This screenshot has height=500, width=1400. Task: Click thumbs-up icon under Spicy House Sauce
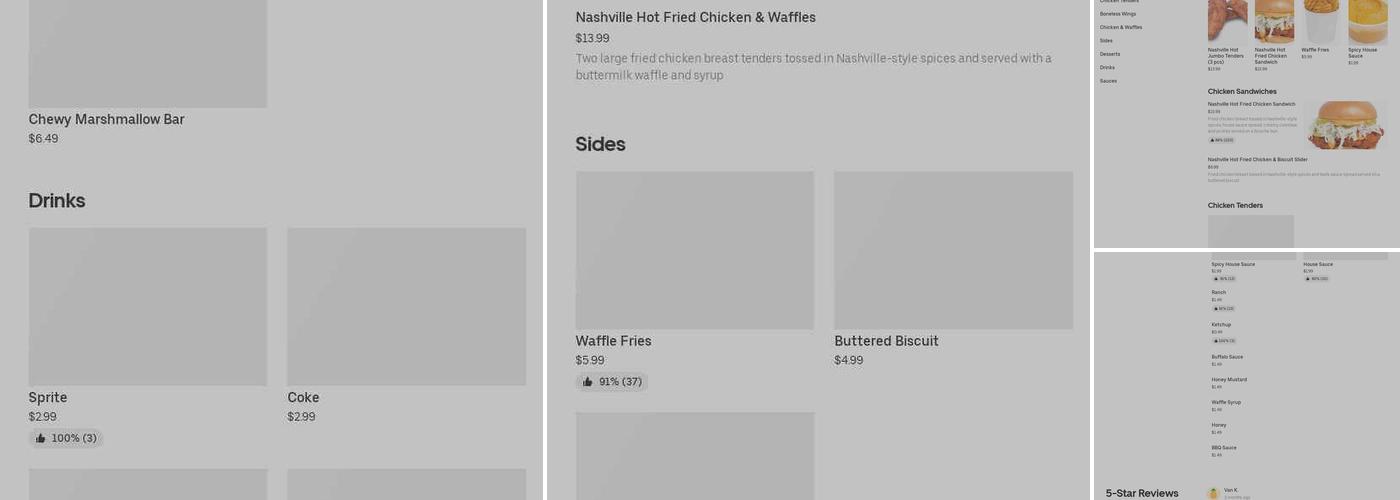point(1215,279)
